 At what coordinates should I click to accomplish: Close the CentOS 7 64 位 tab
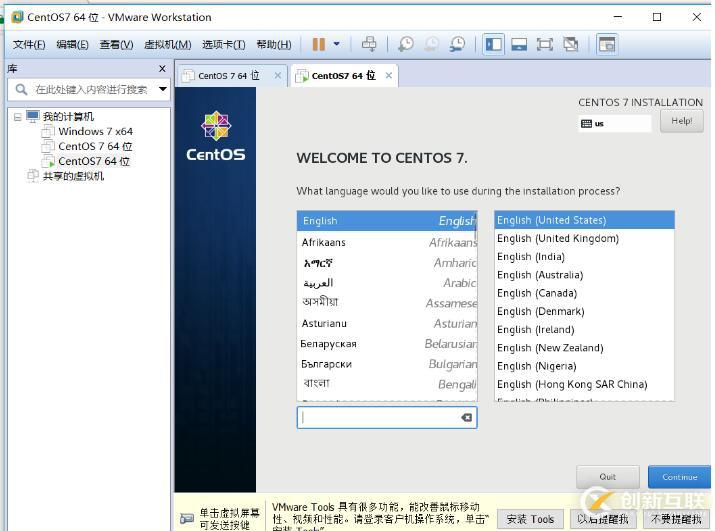[278, 75]
